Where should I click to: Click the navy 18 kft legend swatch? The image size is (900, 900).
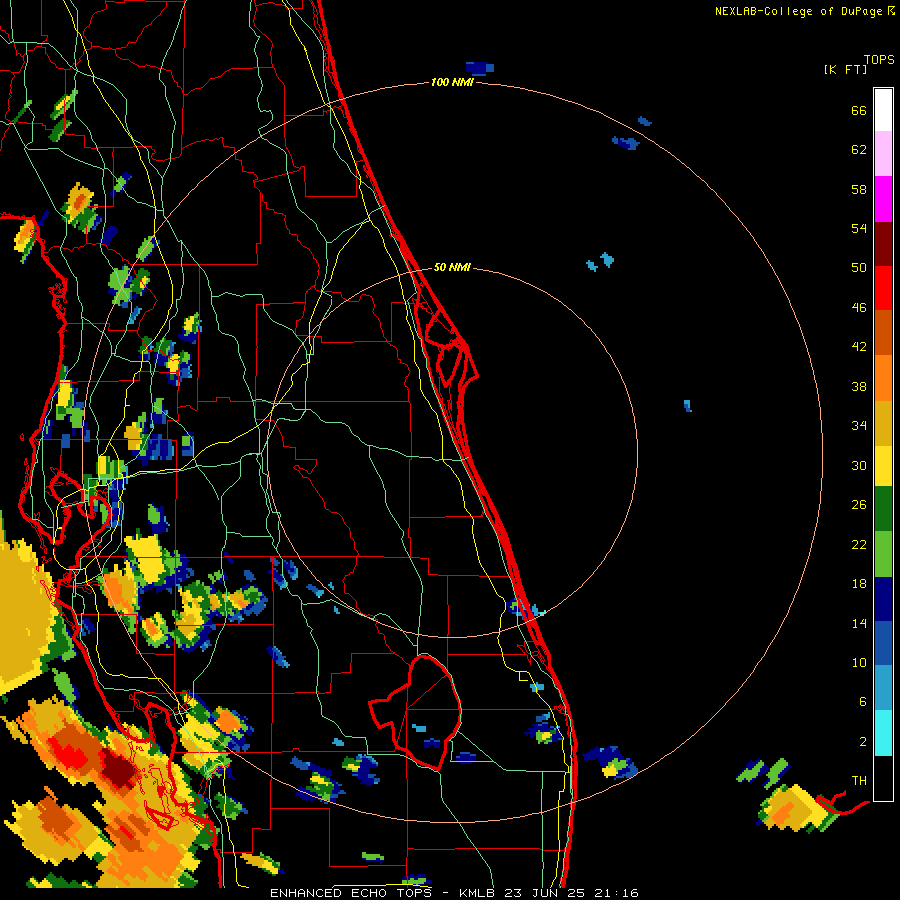click(883, 599)
